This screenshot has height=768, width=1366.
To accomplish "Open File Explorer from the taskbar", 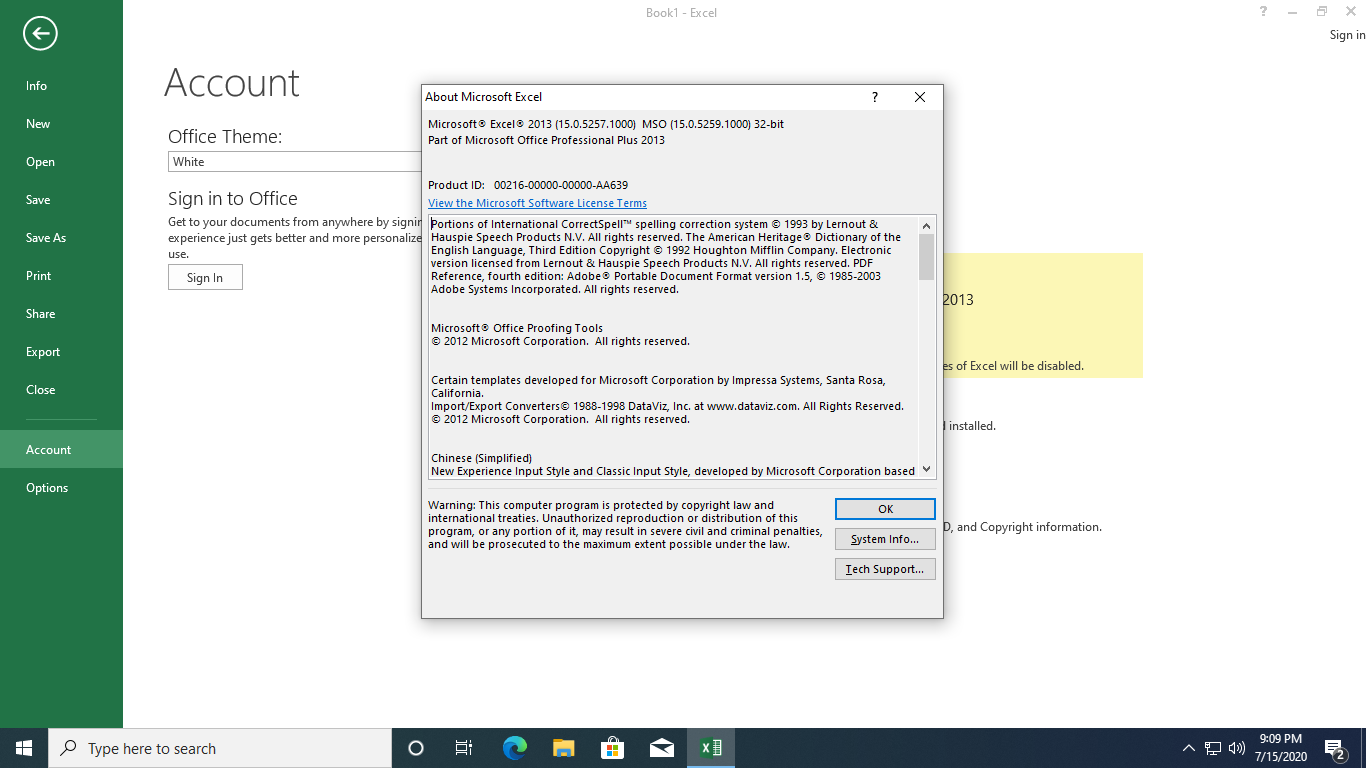I will (563, 748).
